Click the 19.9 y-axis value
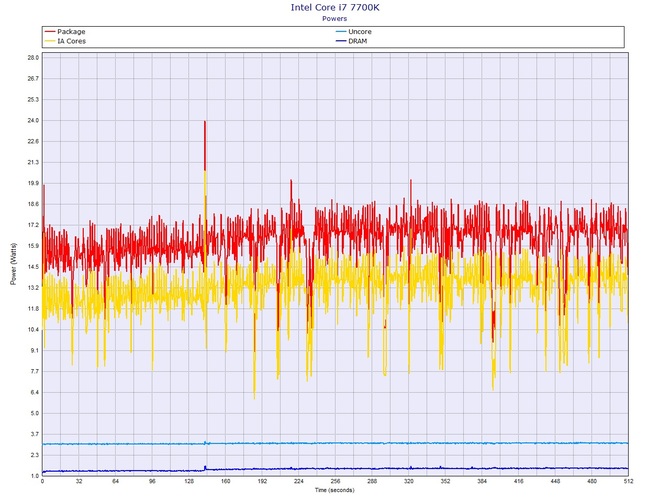This screenshot has height=502, width=670. (x=33, y=183)
